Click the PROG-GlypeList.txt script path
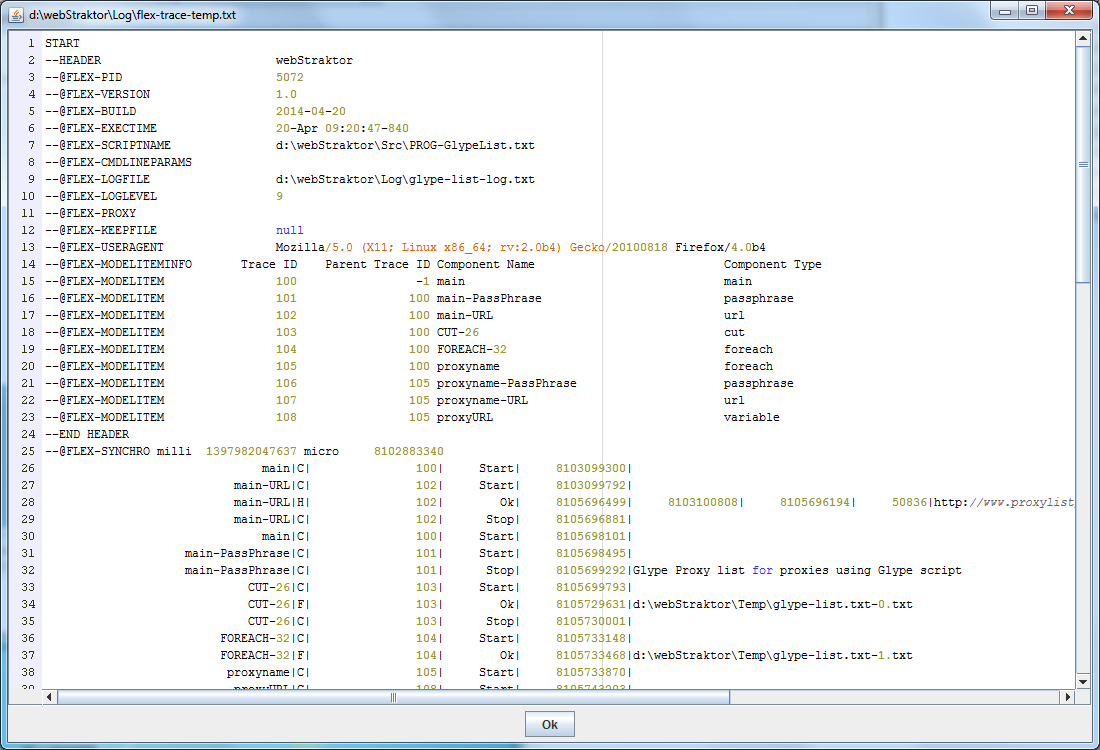Image resolution: width=1100 pixels, height=750 pixels. 405,145
